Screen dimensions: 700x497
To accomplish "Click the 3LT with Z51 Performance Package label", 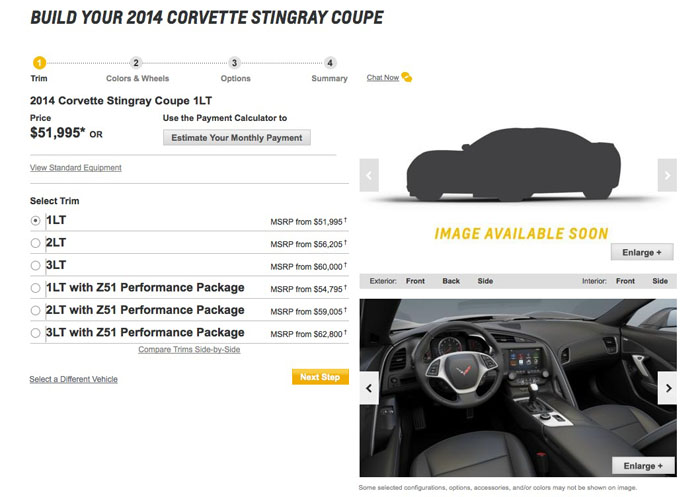I will click(x=145, y=332).
